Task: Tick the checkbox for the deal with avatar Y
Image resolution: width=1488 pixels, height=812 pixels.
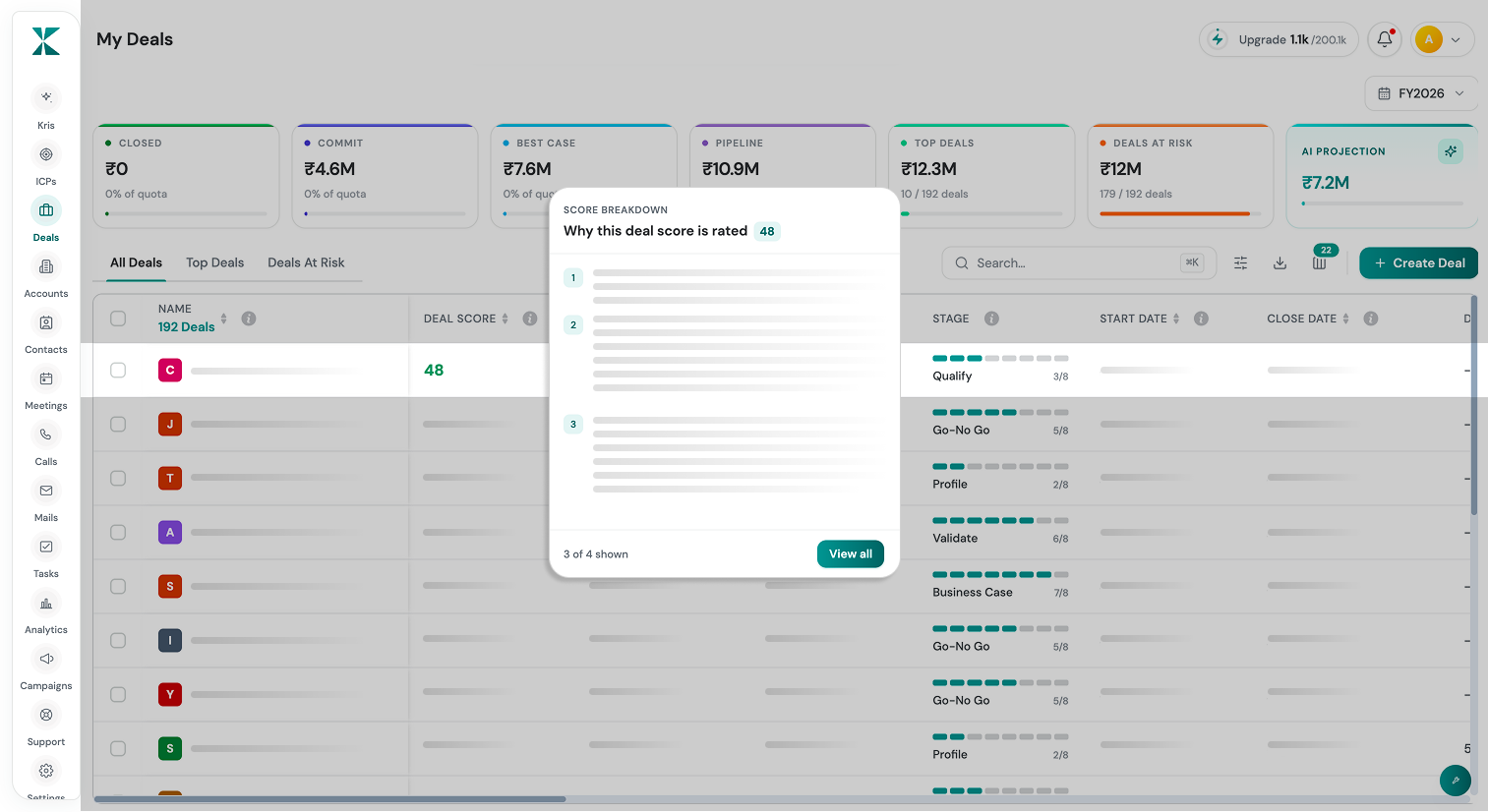Action: (118, 694)
